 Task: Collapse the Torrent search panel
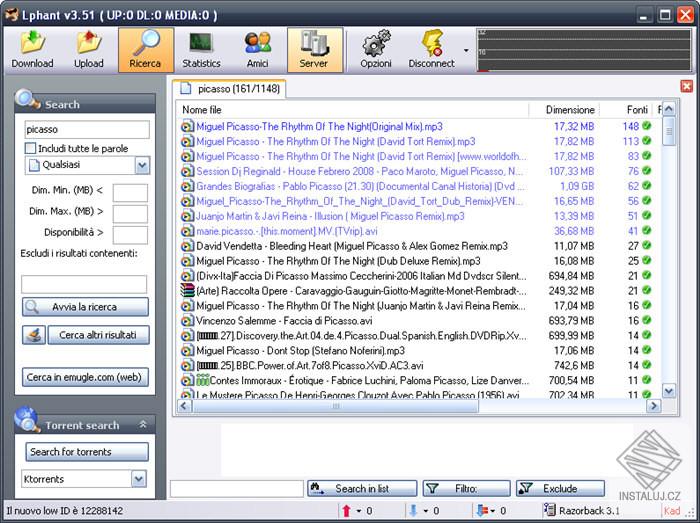point(143,424)
